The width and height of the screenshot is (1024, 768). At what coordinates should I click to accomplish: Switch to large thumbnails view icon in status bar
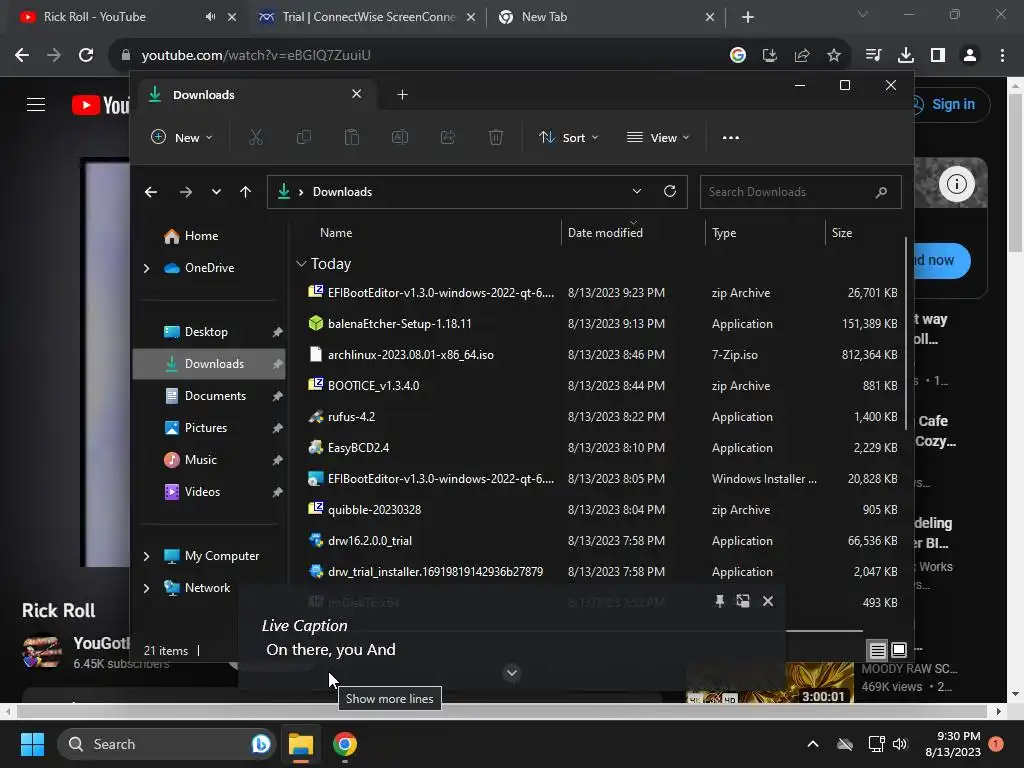tap(899, 650)
